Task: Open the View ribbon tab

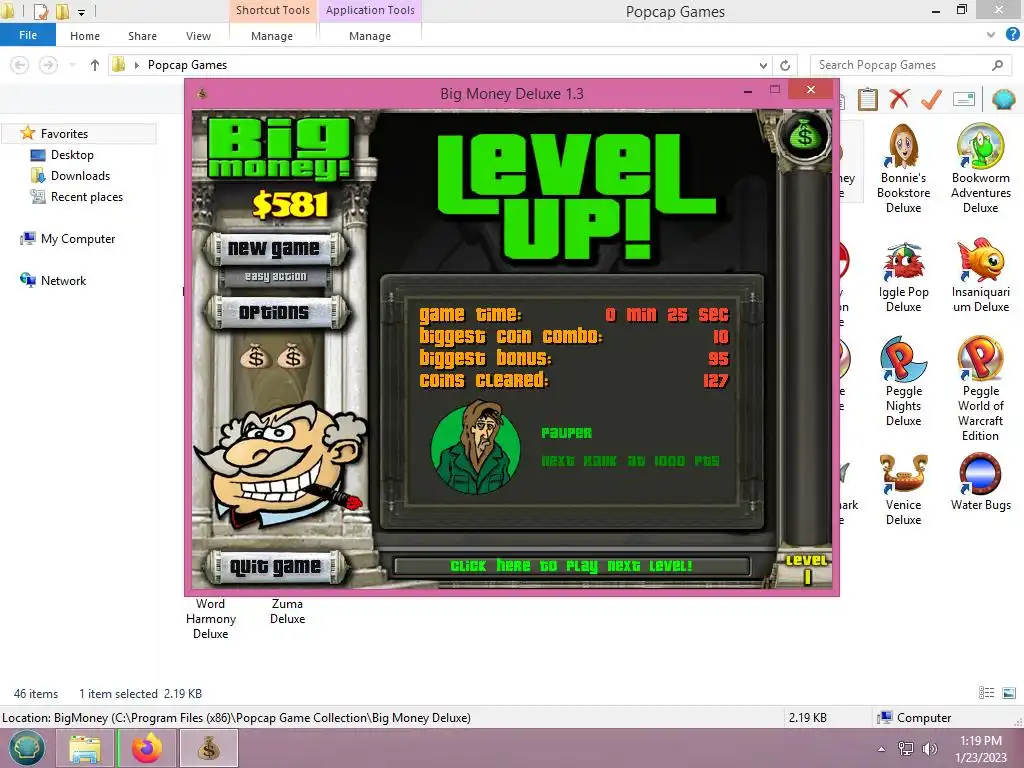Action: click(x=198, y=36)
